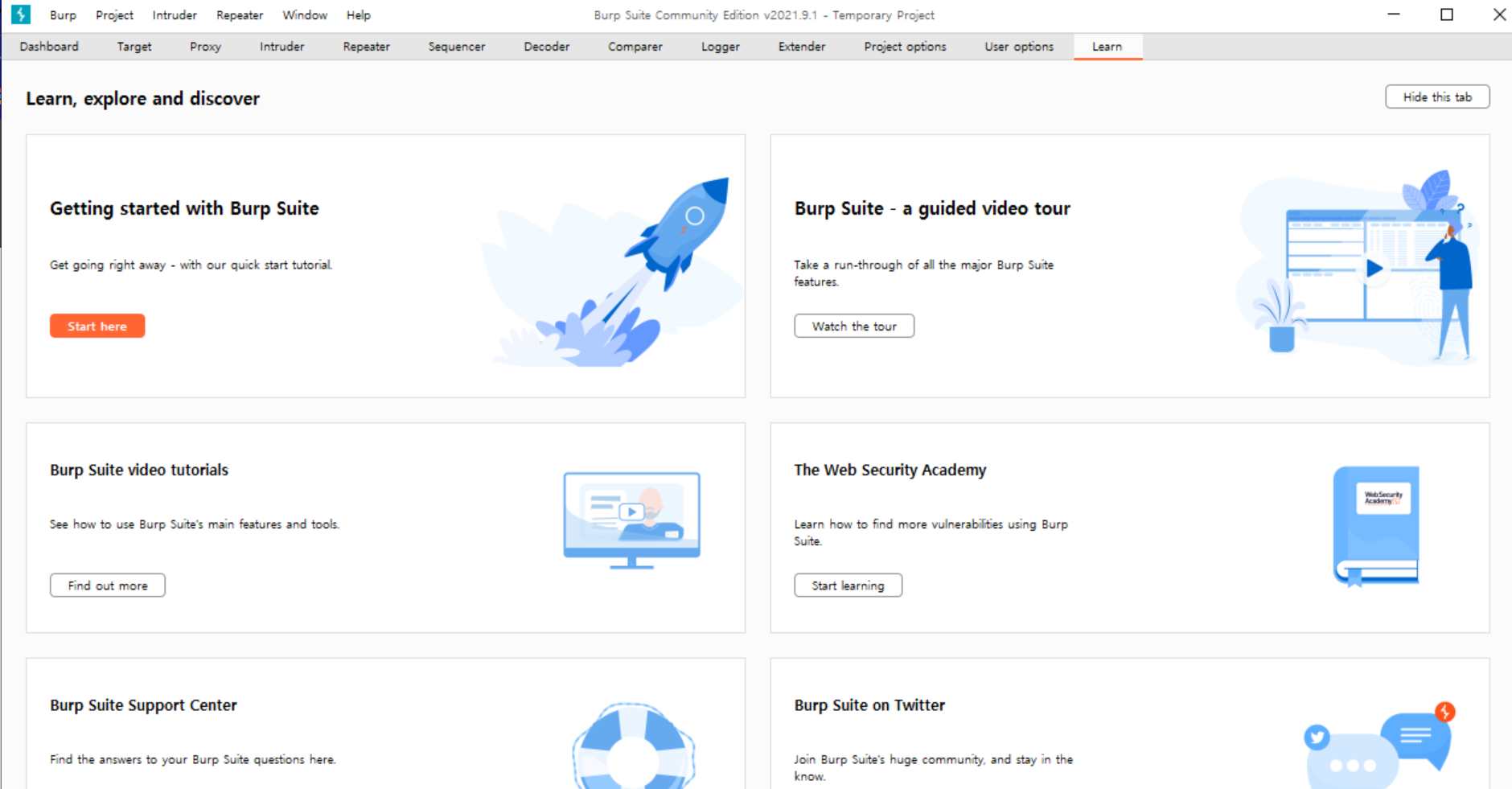Screen dimensions: 1512x789
Task: Switch to the Sequencer tab
Action: click(x=457, y=47)
